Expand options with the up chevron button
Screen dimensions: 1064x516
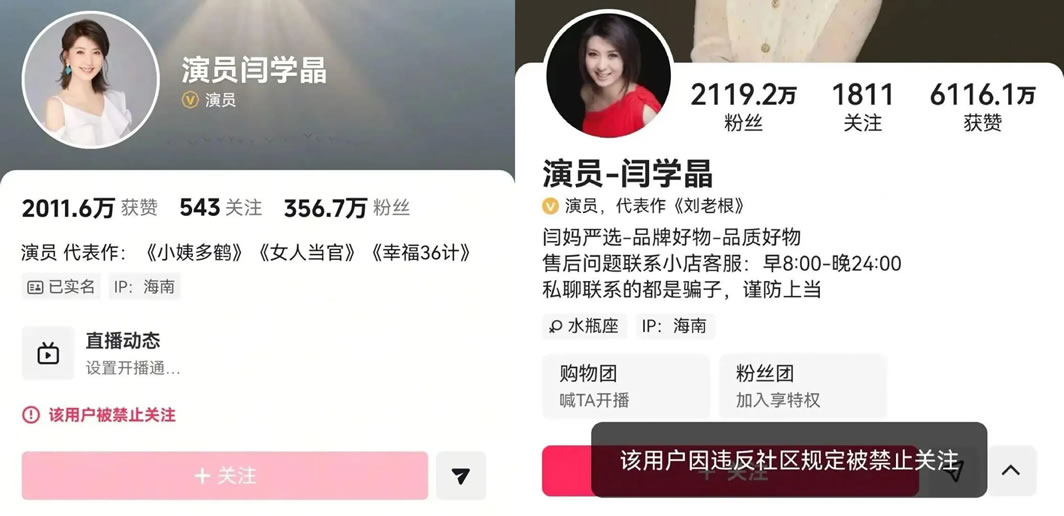1011,471
